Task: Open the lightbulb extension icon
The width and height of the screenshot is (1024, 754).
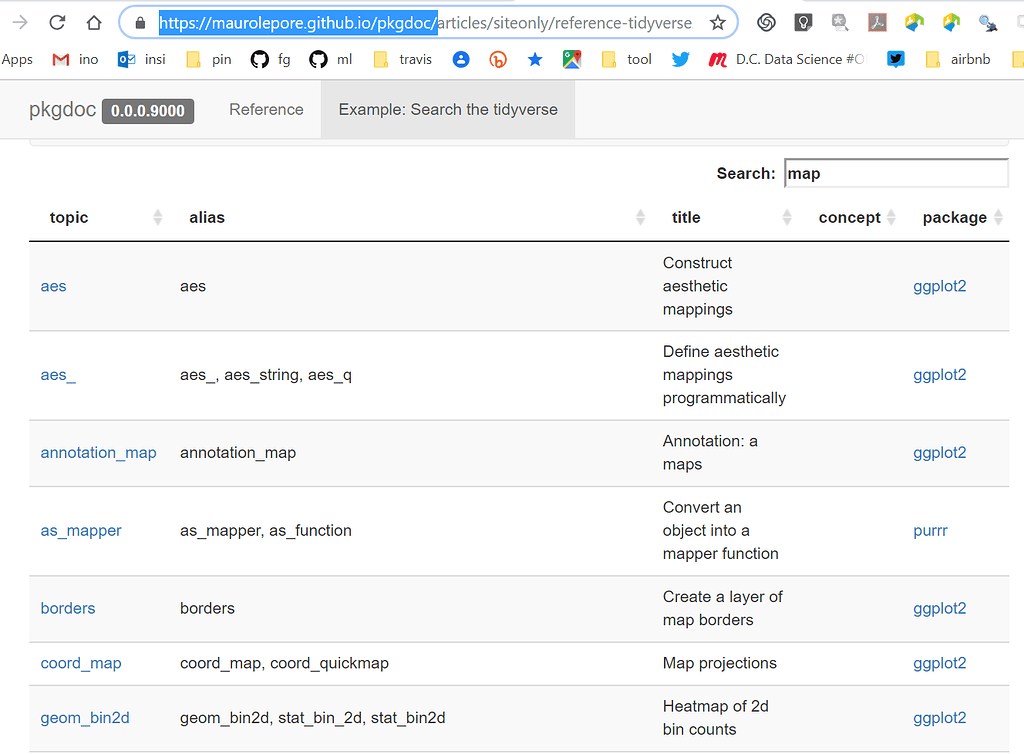Action: [803, 23]
